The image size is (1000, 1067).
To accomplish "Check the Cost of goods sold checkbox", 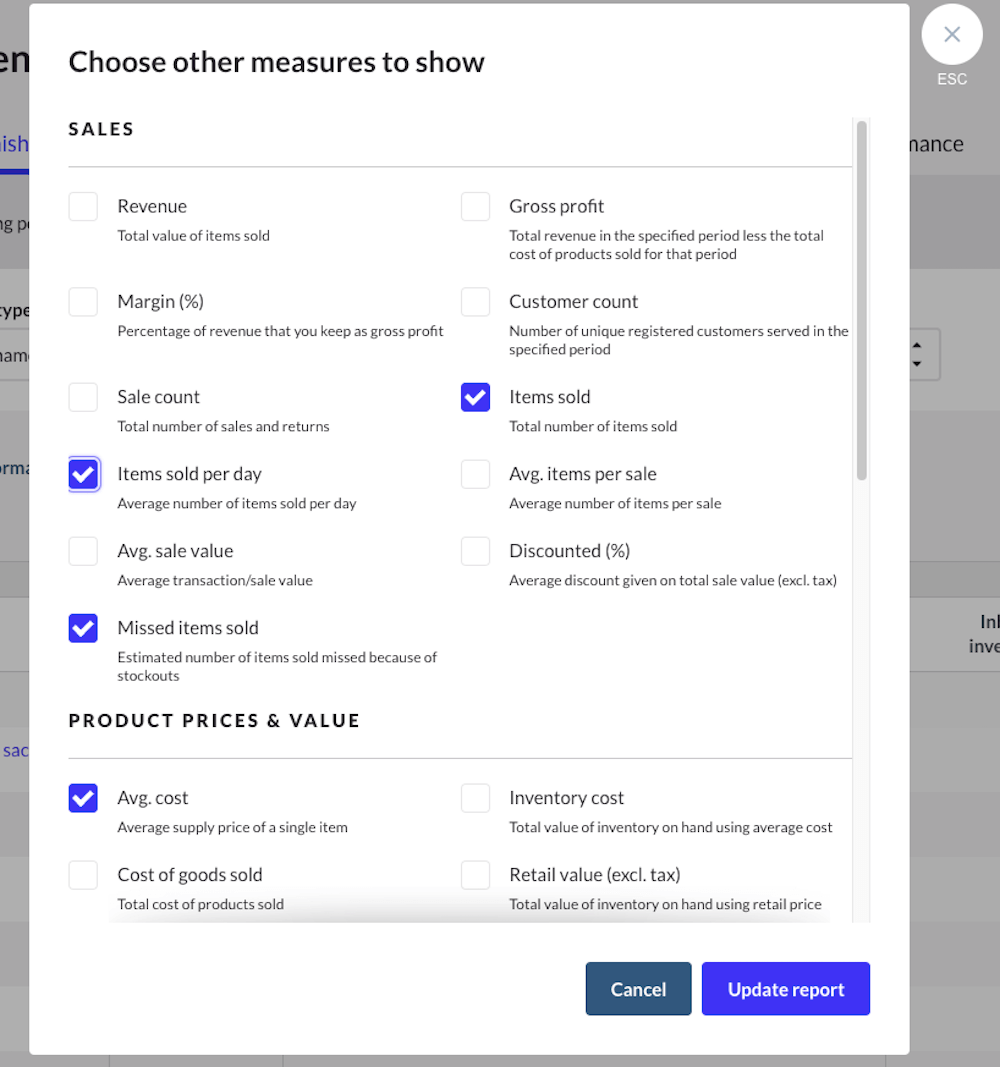I will click(x=83, y=875).
